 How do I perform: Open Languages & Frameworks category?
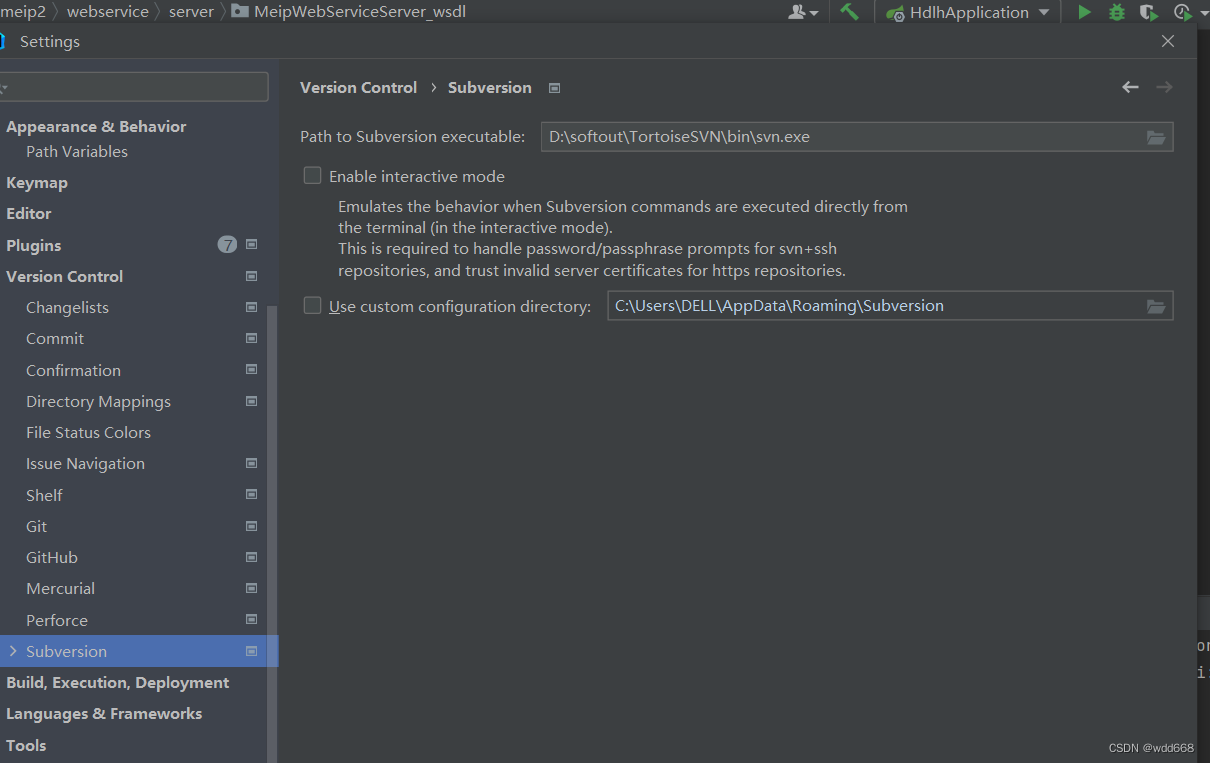104,713
